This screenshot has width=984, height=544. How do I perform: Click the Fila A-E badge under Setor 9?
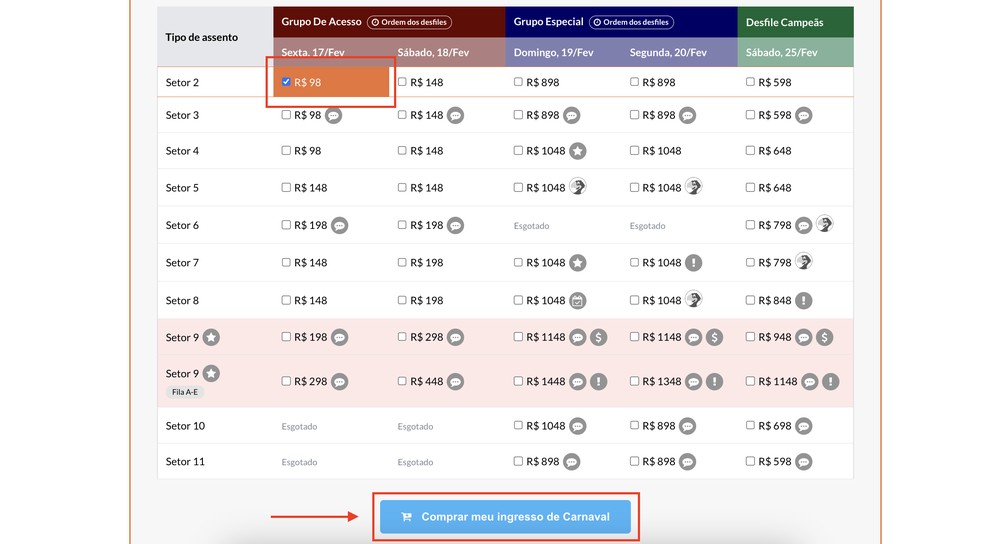point(185,392)
